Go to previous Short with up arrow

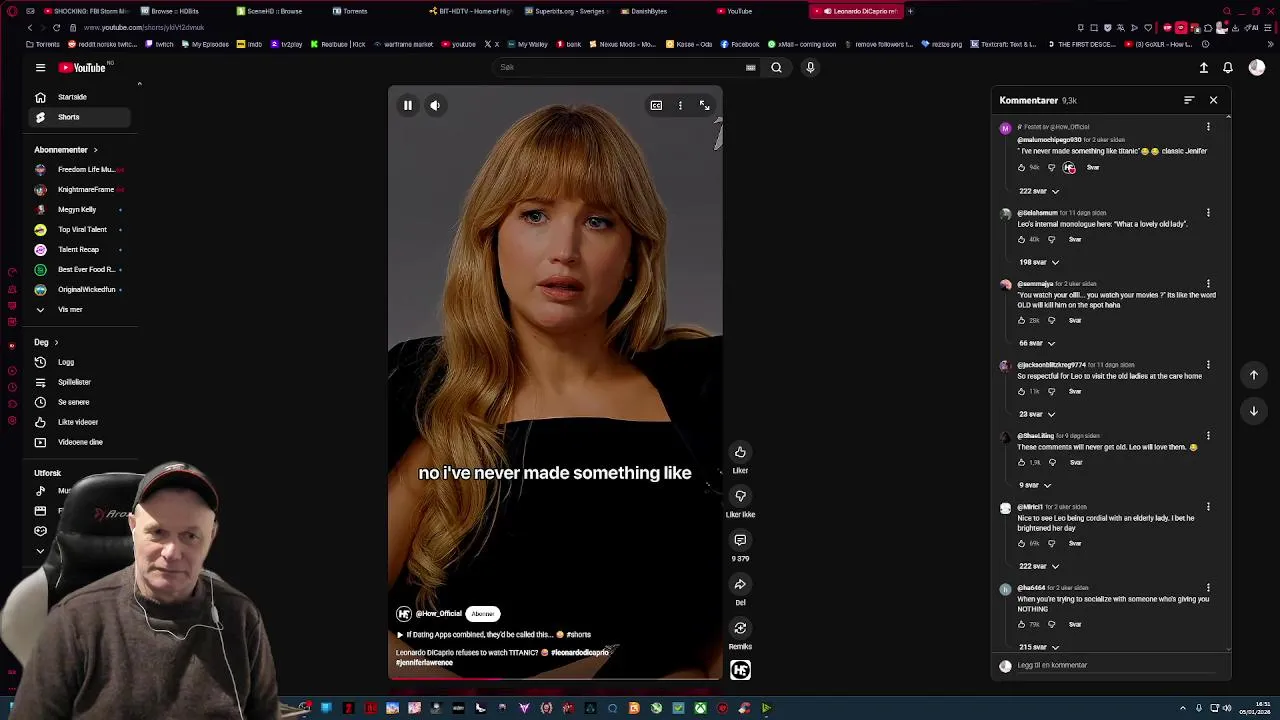[1254, 375]
